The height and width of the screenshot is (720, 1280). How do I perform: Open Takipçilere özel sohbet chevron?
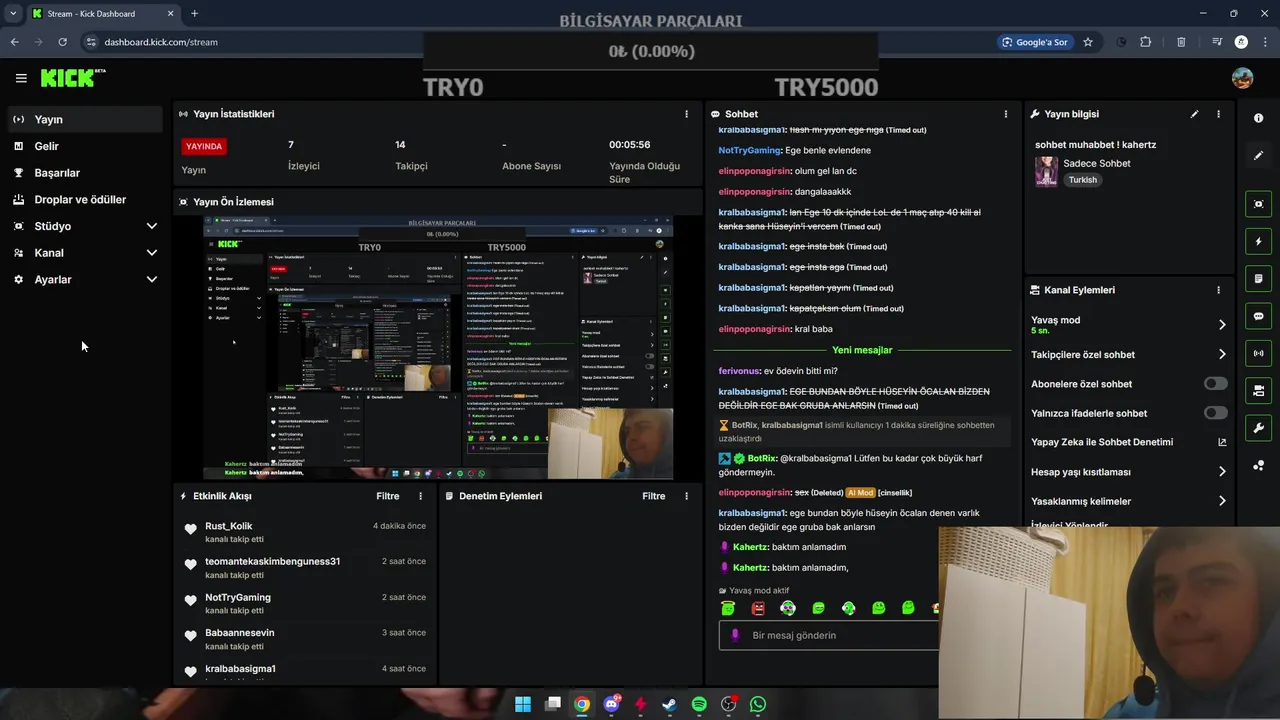(x=1222, y=354)
